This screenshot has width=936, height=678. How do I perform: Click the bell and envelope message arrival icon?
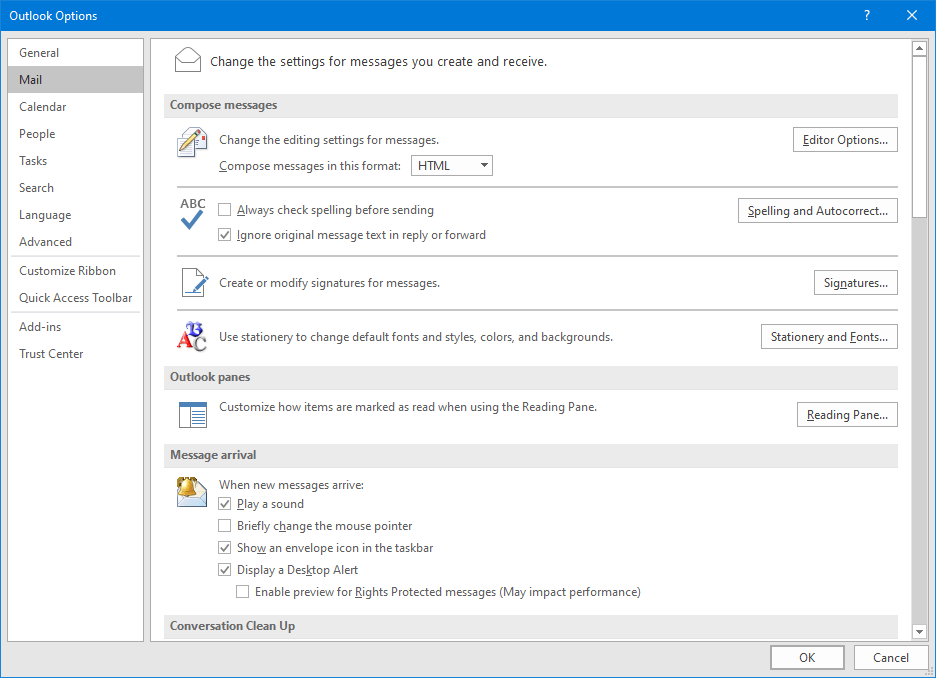pyautogui.click(x=192, y=491)
